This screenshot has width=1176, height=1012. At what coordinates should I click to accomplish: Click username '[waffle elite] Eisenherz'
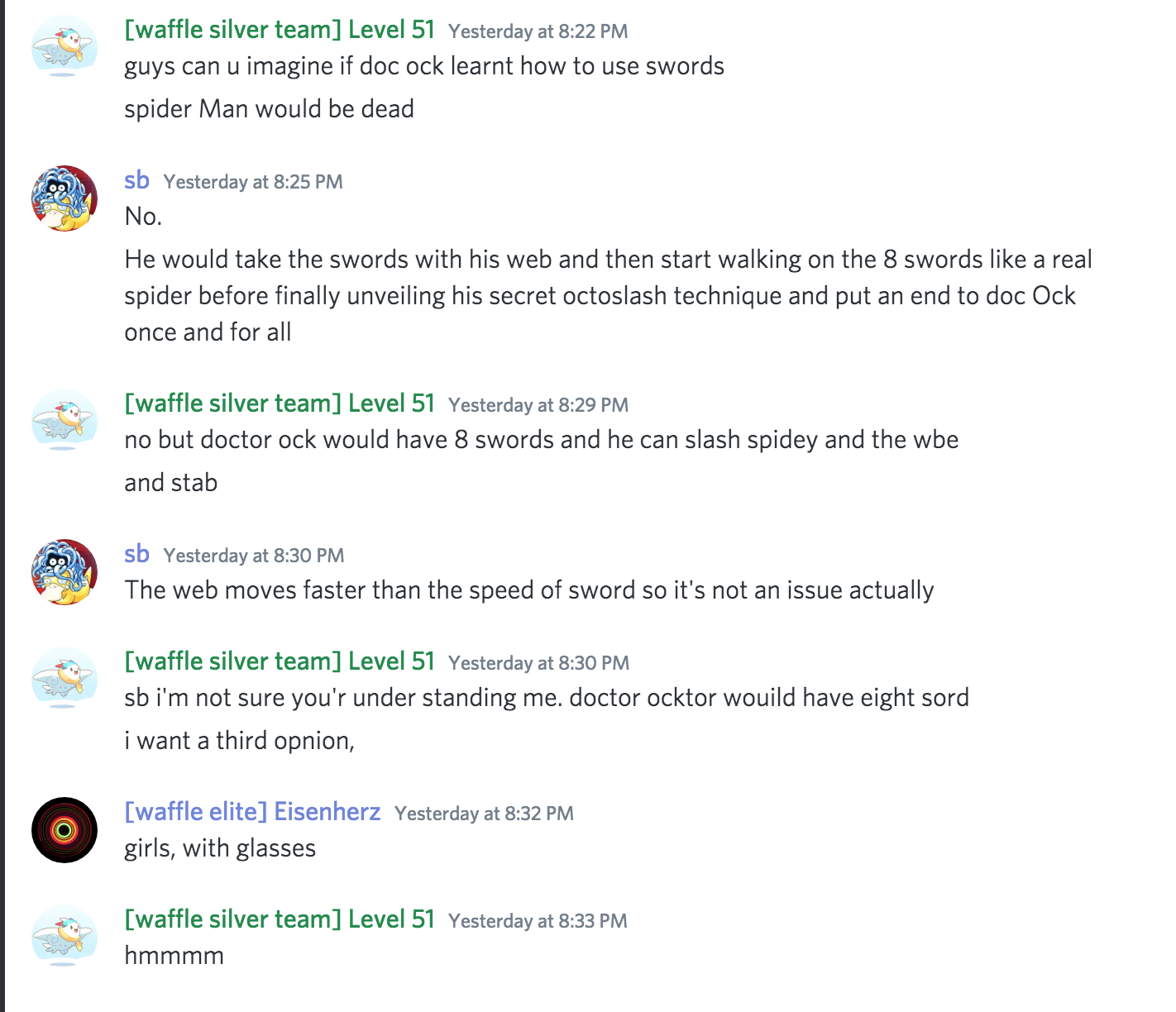click(252, 812)
